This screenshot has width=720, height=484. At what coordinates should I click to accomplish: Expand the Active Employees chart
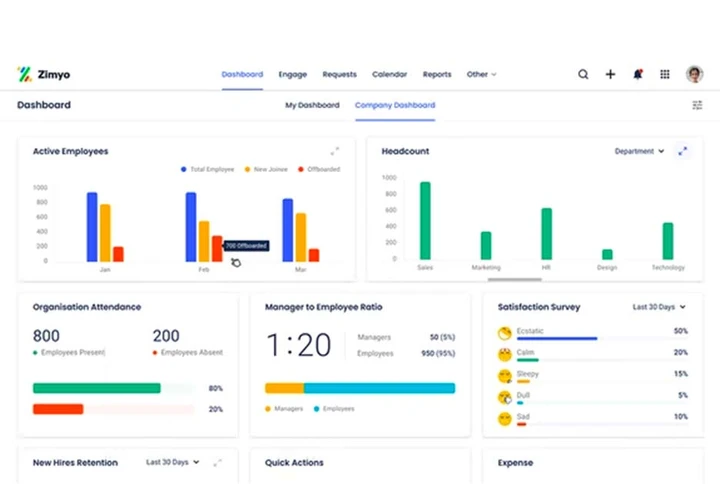tap(335, 151)
